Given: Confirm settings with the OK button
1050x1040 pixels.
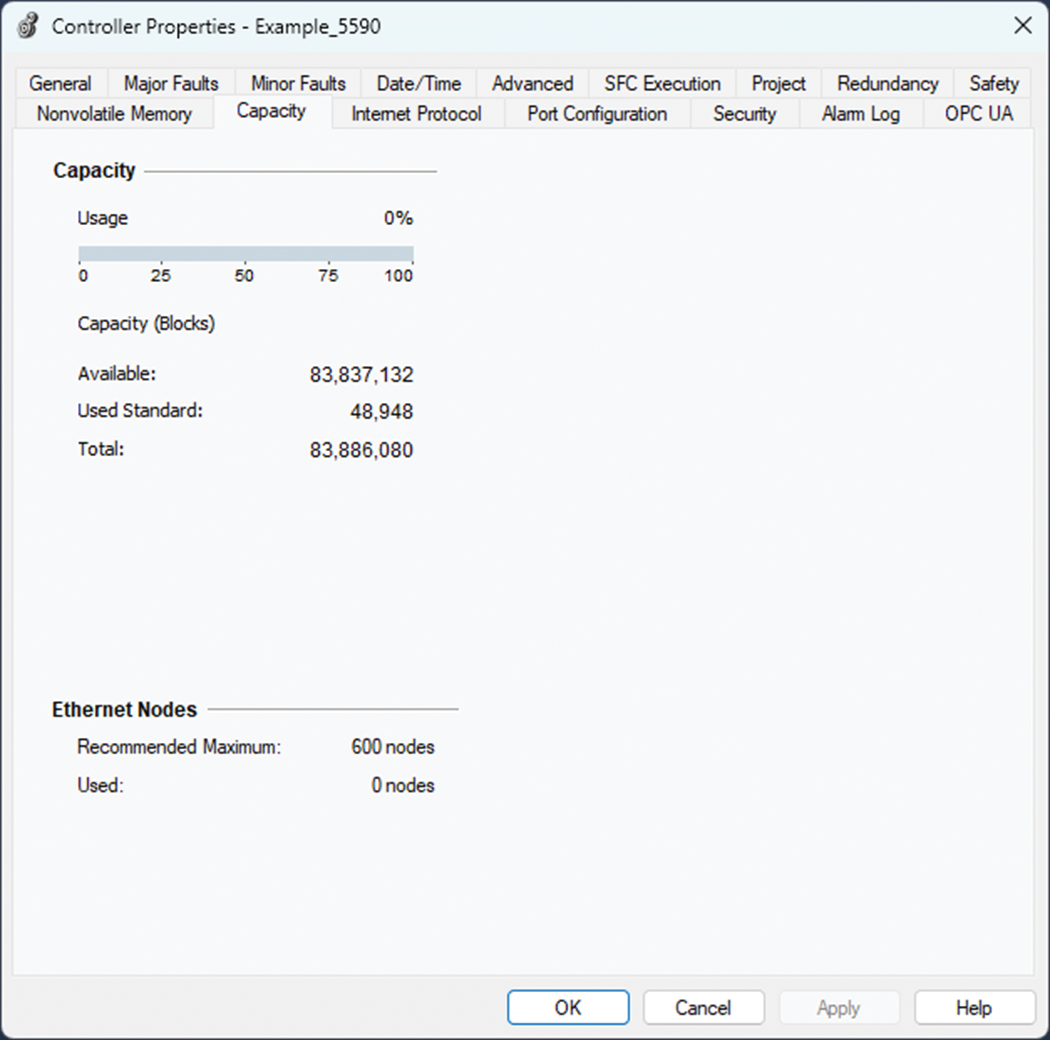Looking at the screenshot, I should point(567,1007).
